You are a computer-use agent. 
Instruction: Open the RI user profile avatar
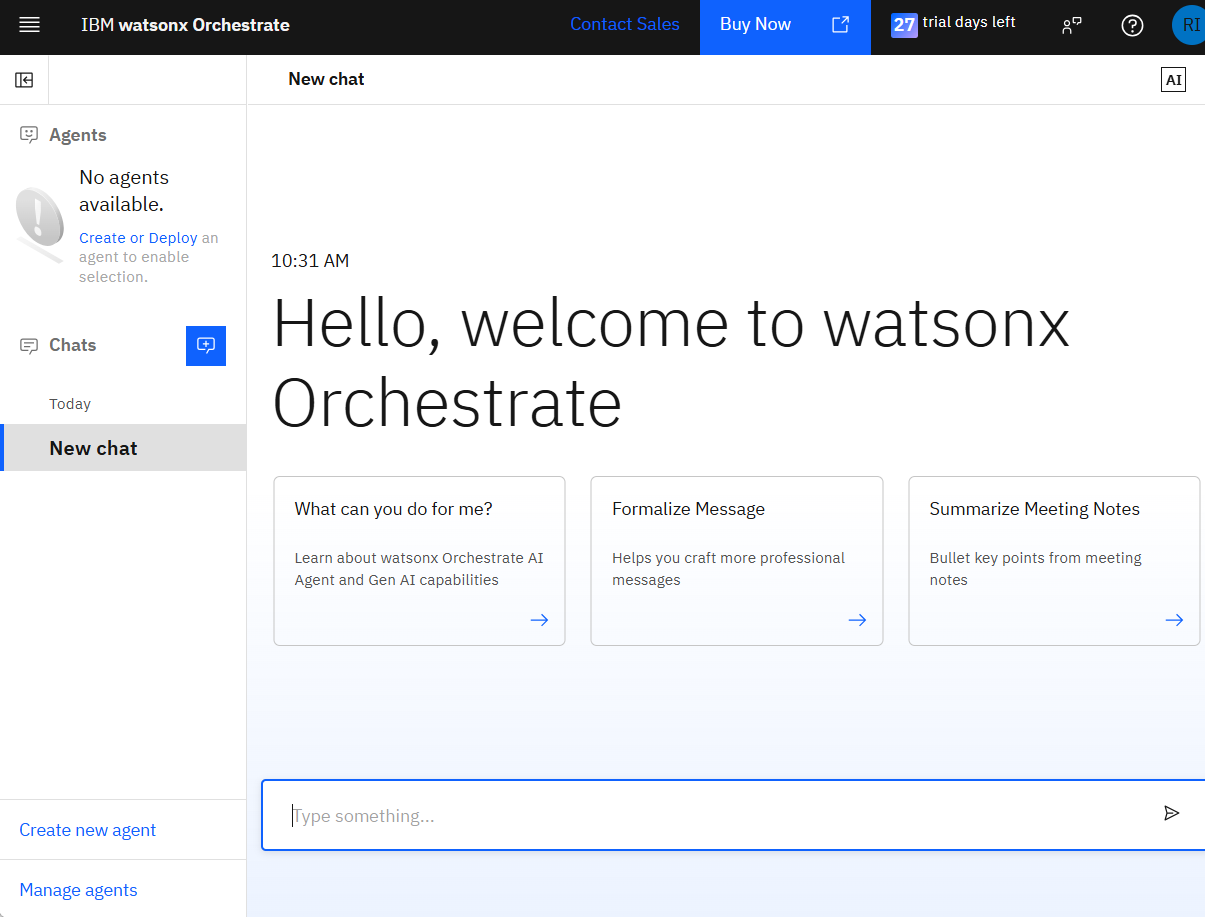[1189, 26]
